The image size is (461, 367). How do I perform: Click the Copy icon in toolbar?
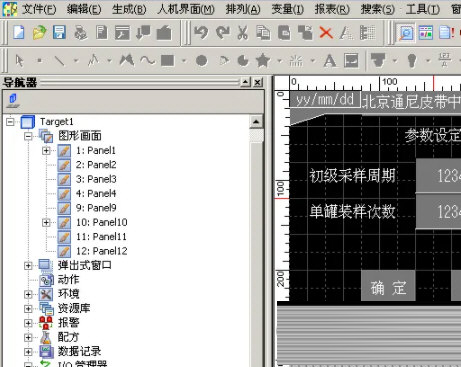click(x=263, y=33)
